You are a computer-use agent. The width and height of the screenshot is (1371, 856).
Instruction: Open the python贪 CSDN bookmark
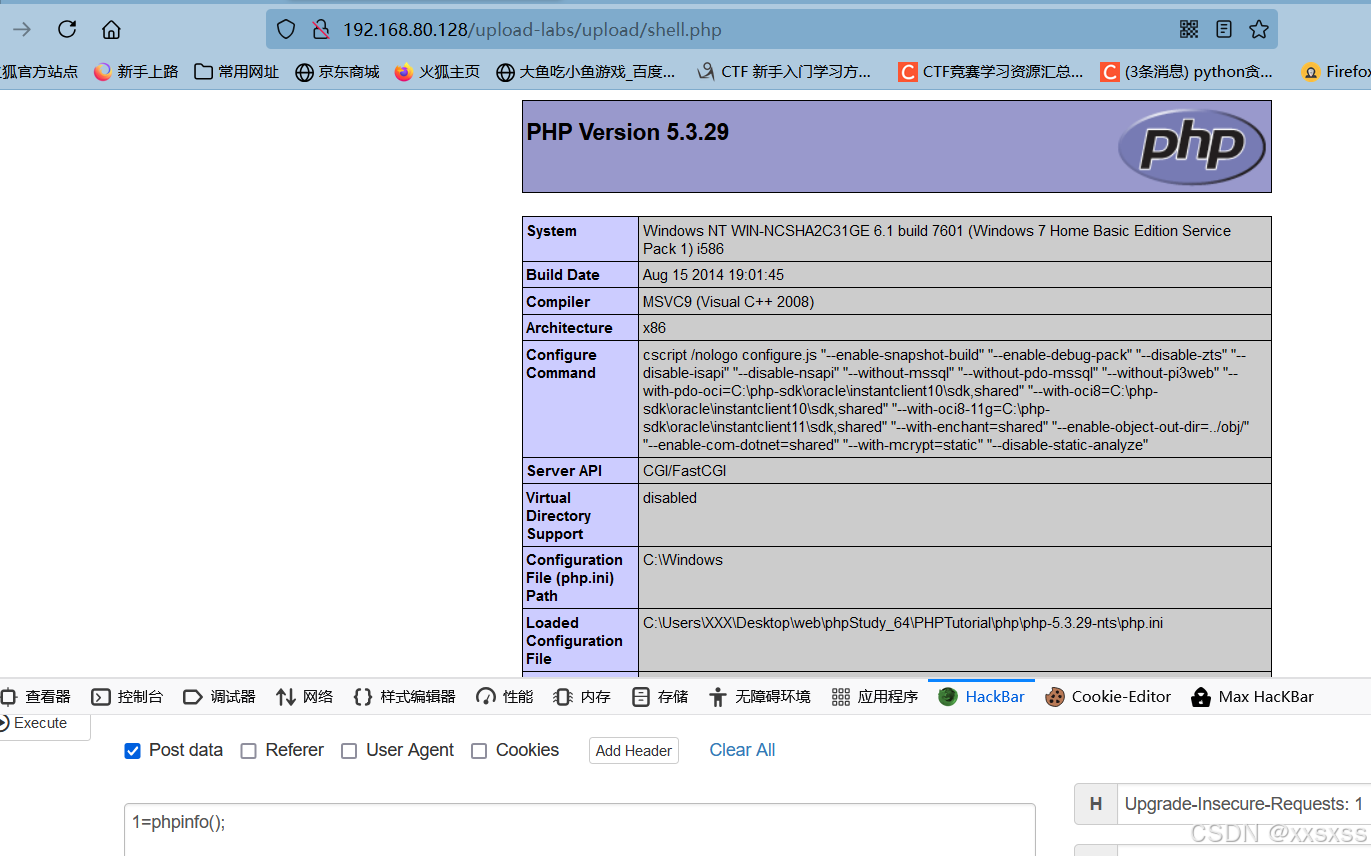[1187, 72]
